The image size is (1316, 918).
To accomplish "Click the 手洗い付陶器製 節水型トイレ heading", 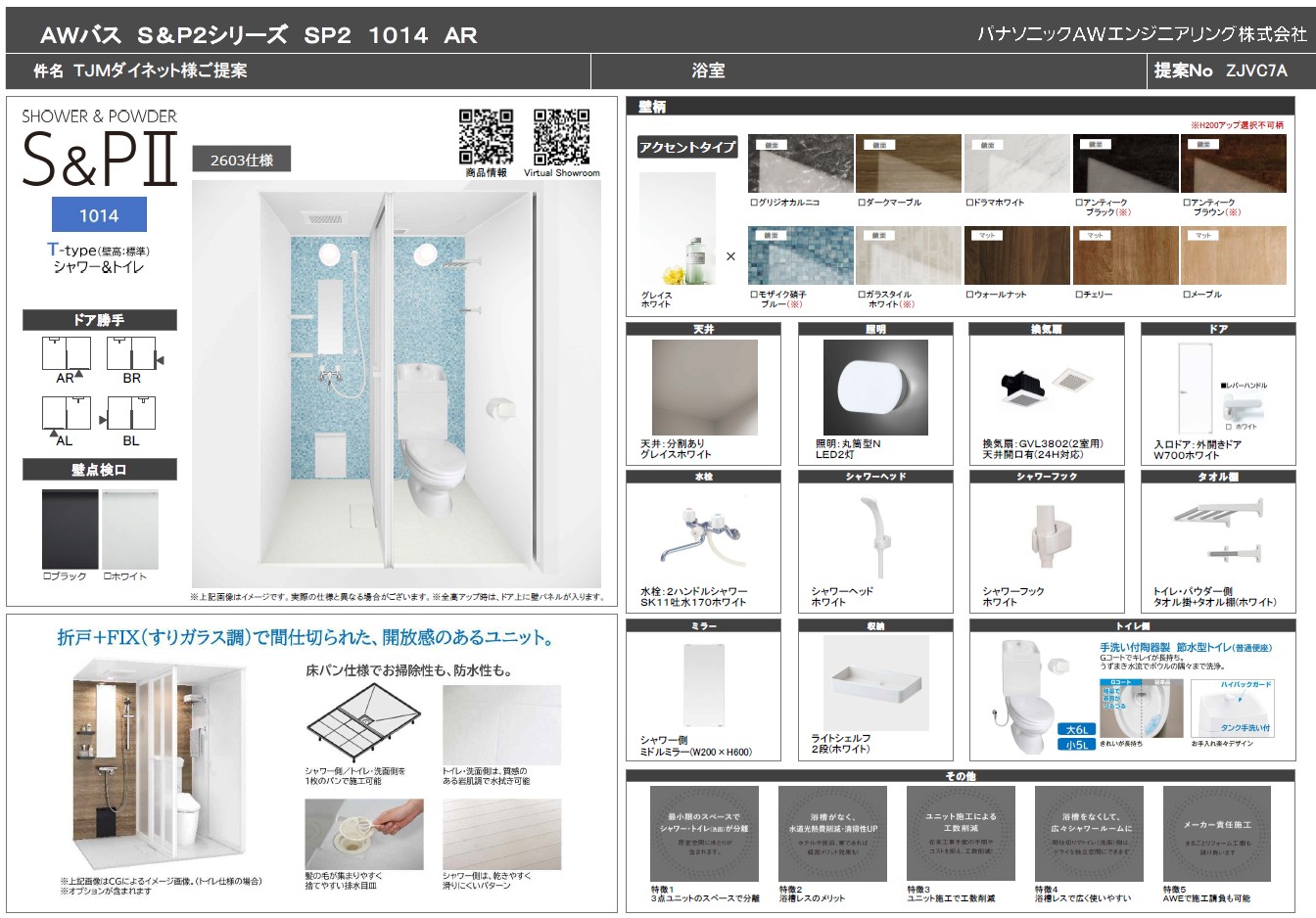I will tap(1186, 647).
